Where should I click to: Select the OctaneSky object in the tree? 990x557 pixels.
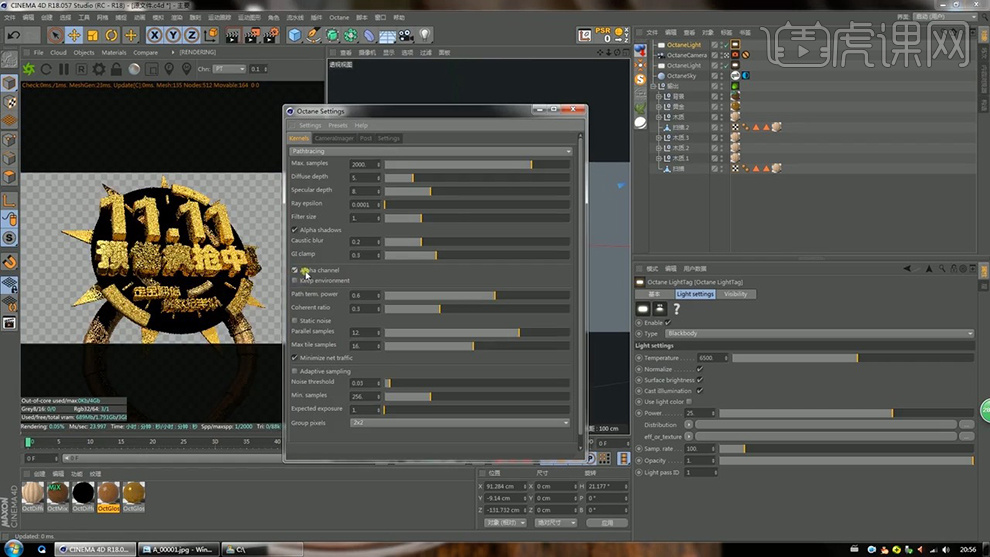click(681, 76)
